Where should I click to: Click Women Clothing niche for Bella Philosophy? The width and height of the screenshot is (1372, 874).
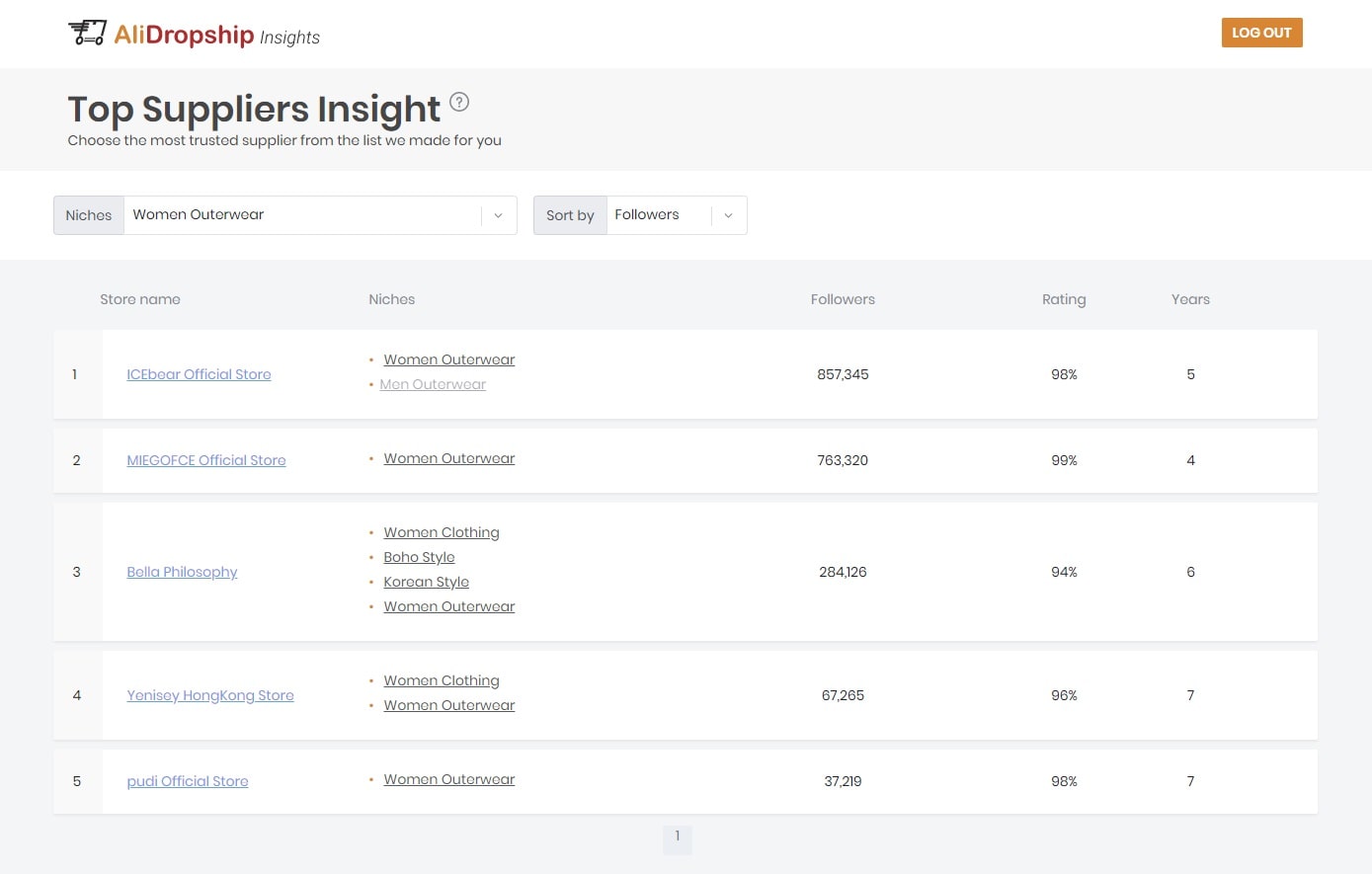442,532
